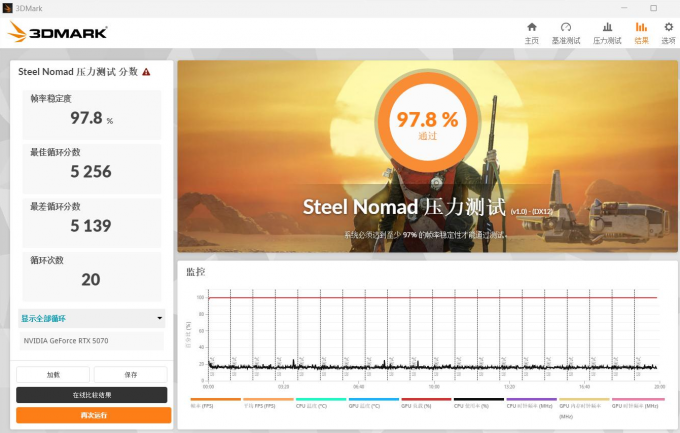Open the 基准测试 benchmark gauge icon
Screen dimensions: 680x433
[566, 33]
